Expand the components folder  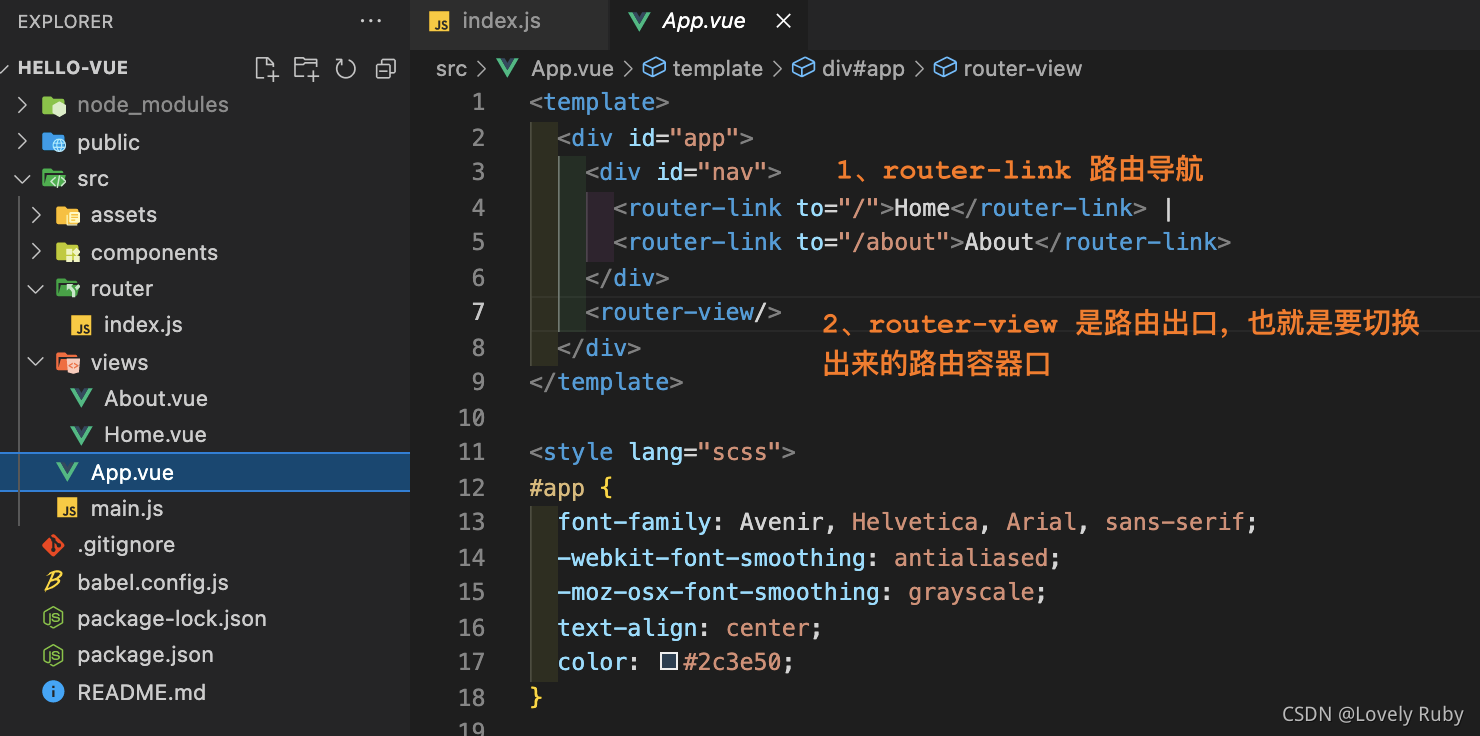tap(37, 252)
